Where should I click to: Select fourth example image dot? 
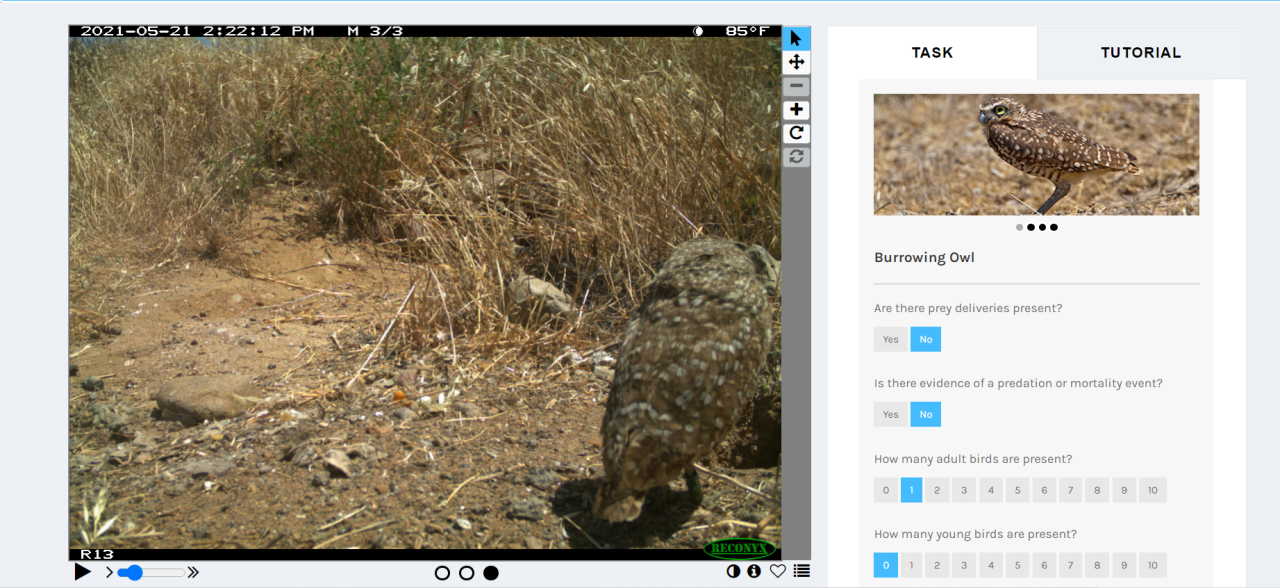point(1054,227)
